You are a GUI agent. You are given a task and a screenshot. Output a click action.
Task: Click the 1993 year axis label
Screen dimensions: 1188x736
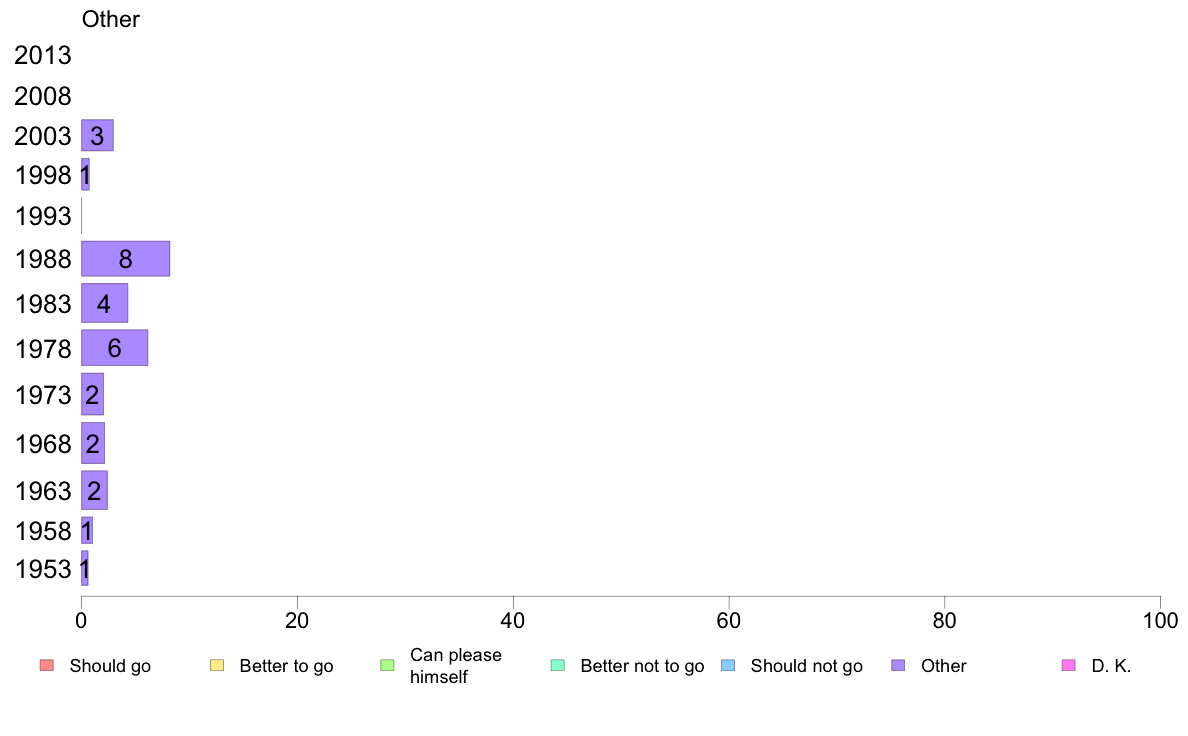tap(43, 216)
